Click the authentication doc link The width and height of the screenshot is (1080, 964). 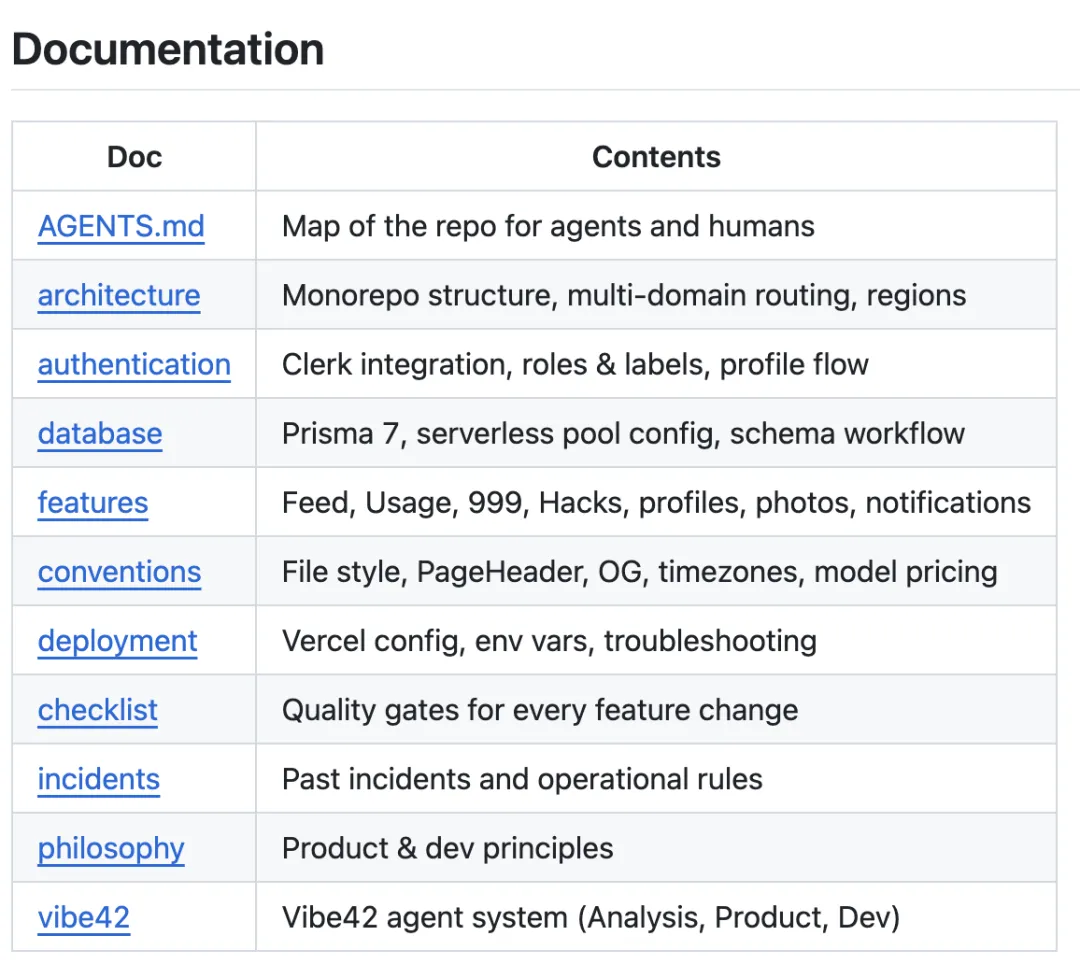point(134,364)
